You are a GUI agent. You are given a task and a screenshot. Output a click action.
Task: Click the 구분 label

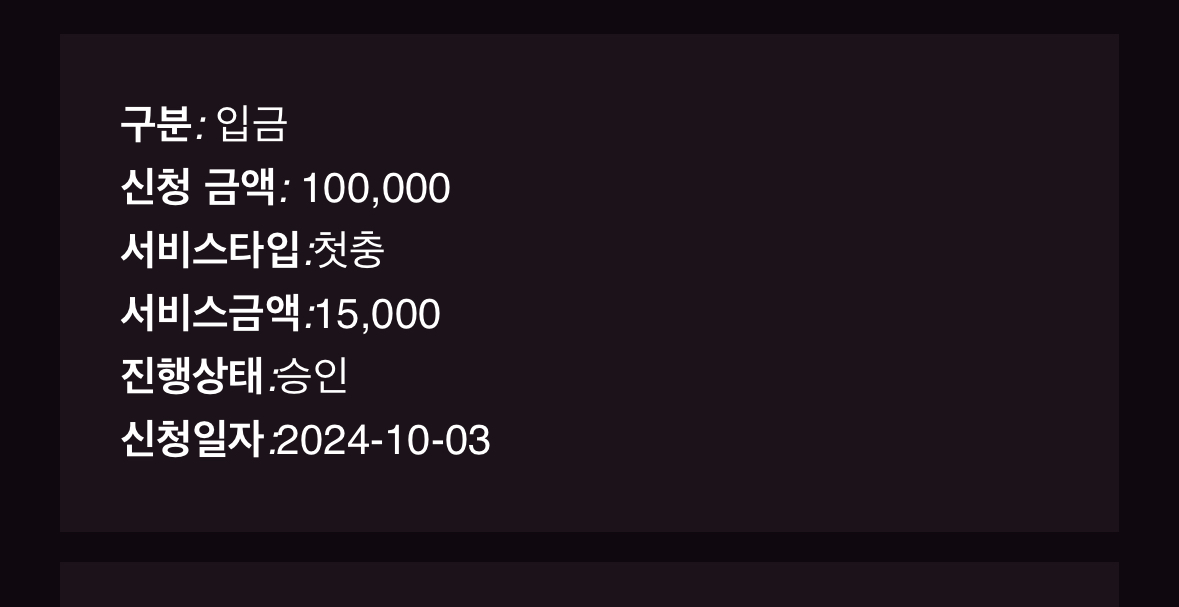tap(156, 123)
